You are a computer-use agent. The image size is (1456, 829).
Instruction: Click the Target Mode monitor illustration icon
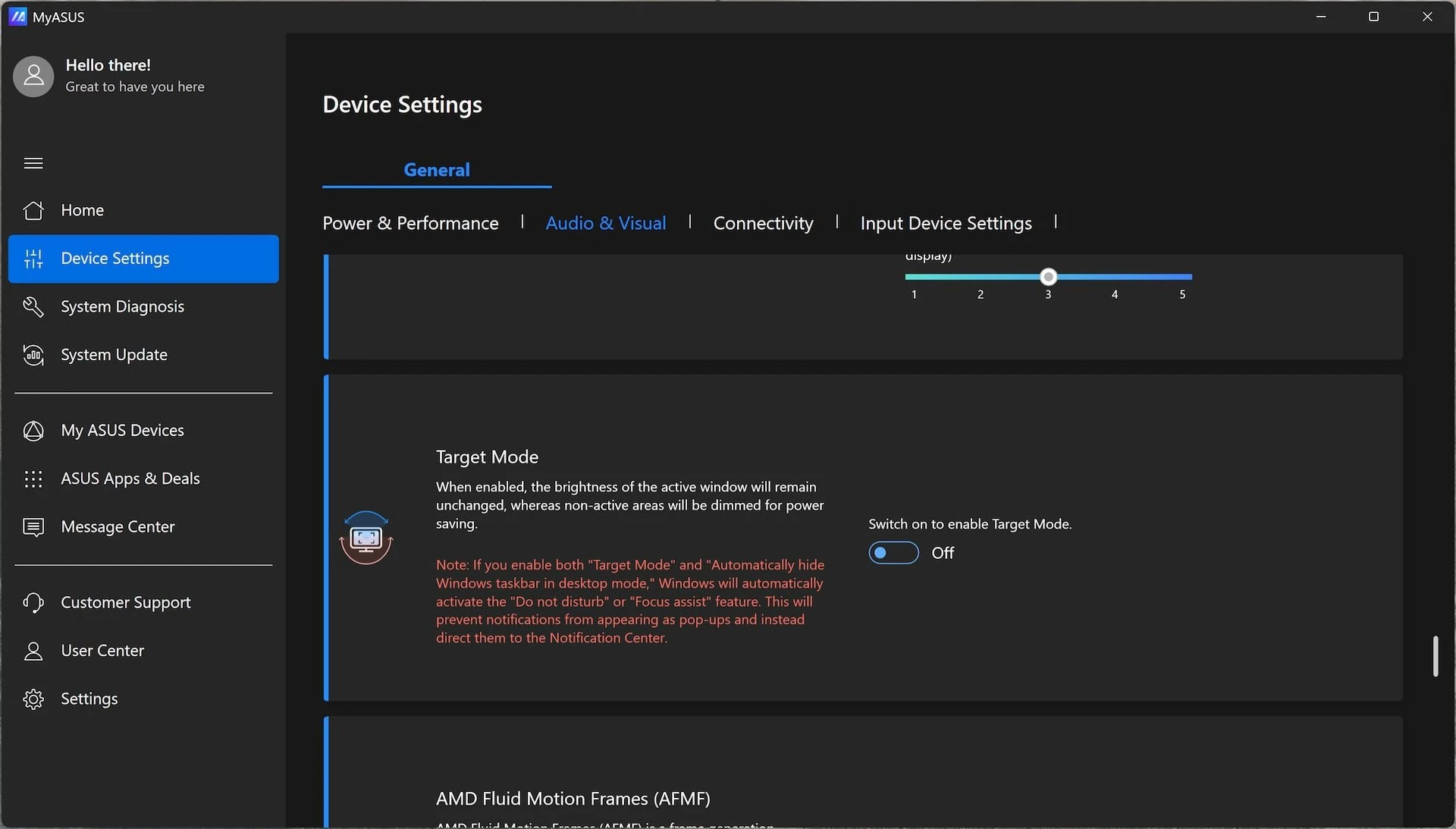pos(366,538)
